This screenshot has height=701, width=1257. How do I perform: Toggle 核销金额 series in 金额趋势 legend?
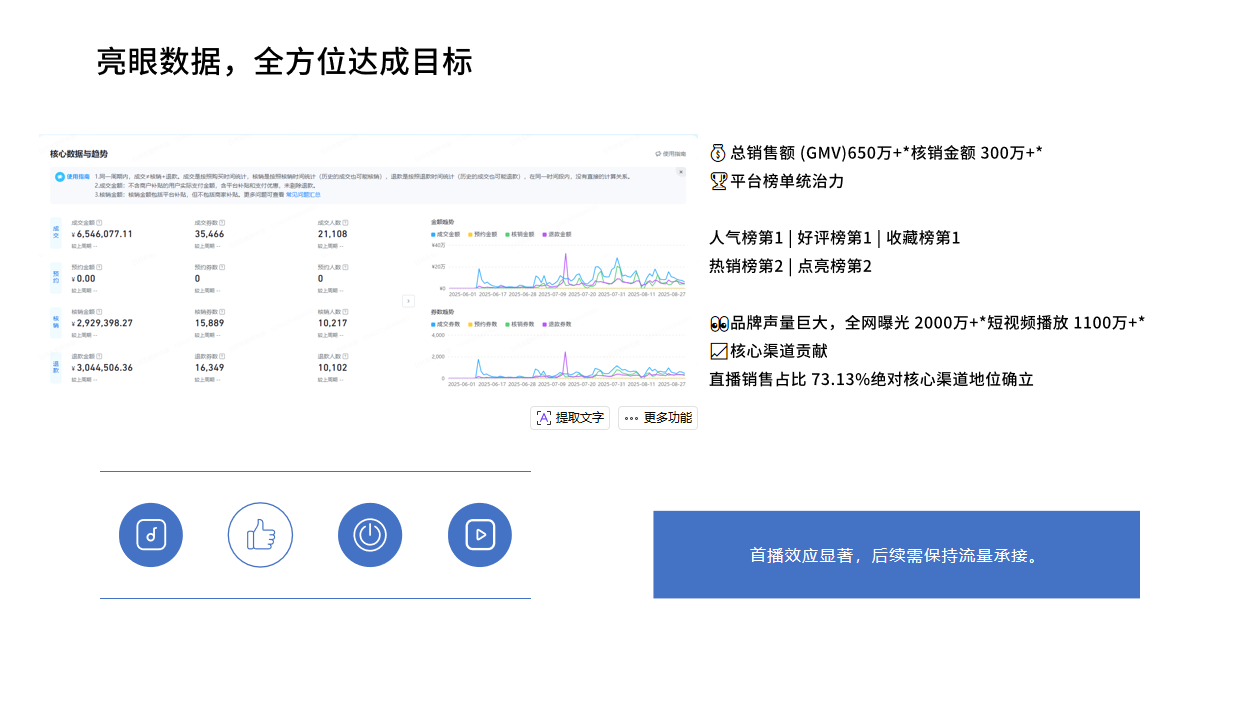(520, 234)
